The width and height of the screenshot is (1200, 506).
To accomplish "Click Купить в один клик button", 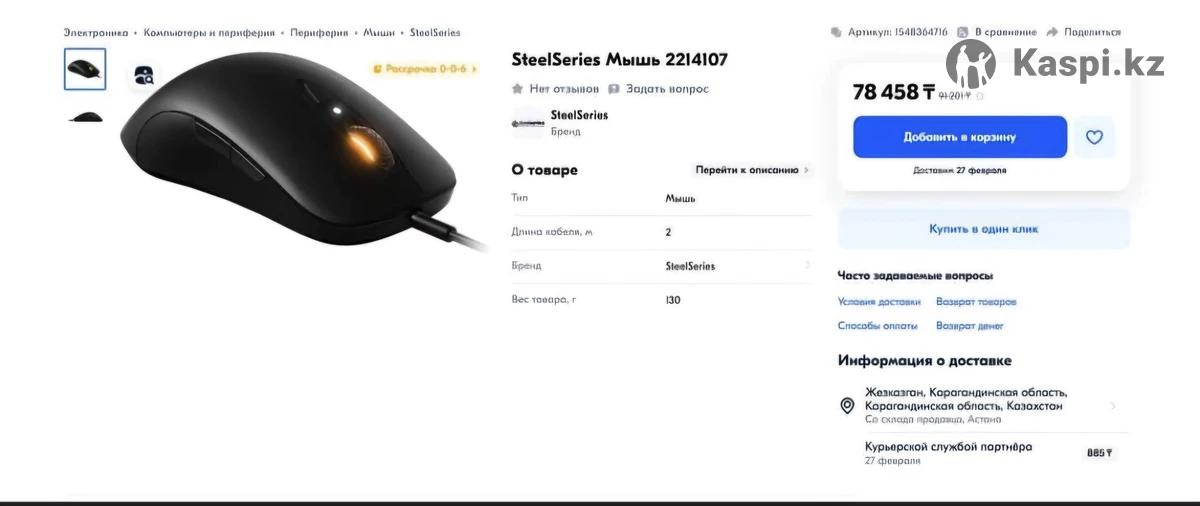I will [984, 229].
